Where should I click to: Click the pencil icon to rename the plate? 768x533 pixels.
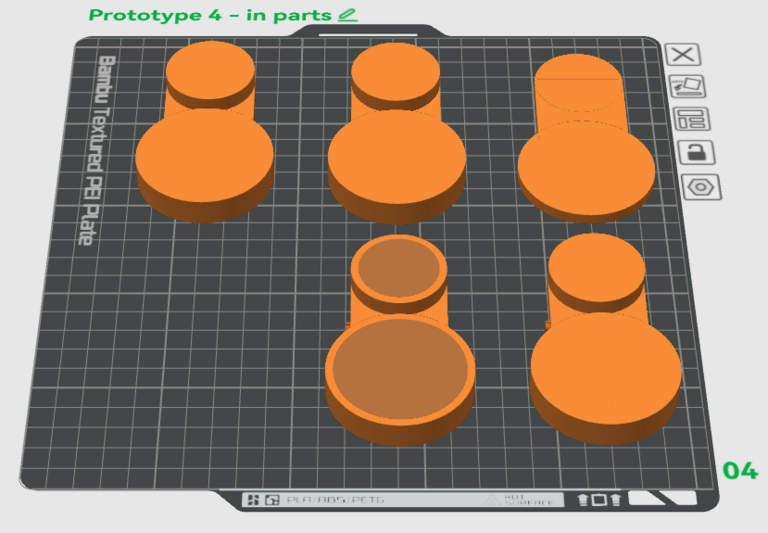pyautogui.click(x=348, y=15)
